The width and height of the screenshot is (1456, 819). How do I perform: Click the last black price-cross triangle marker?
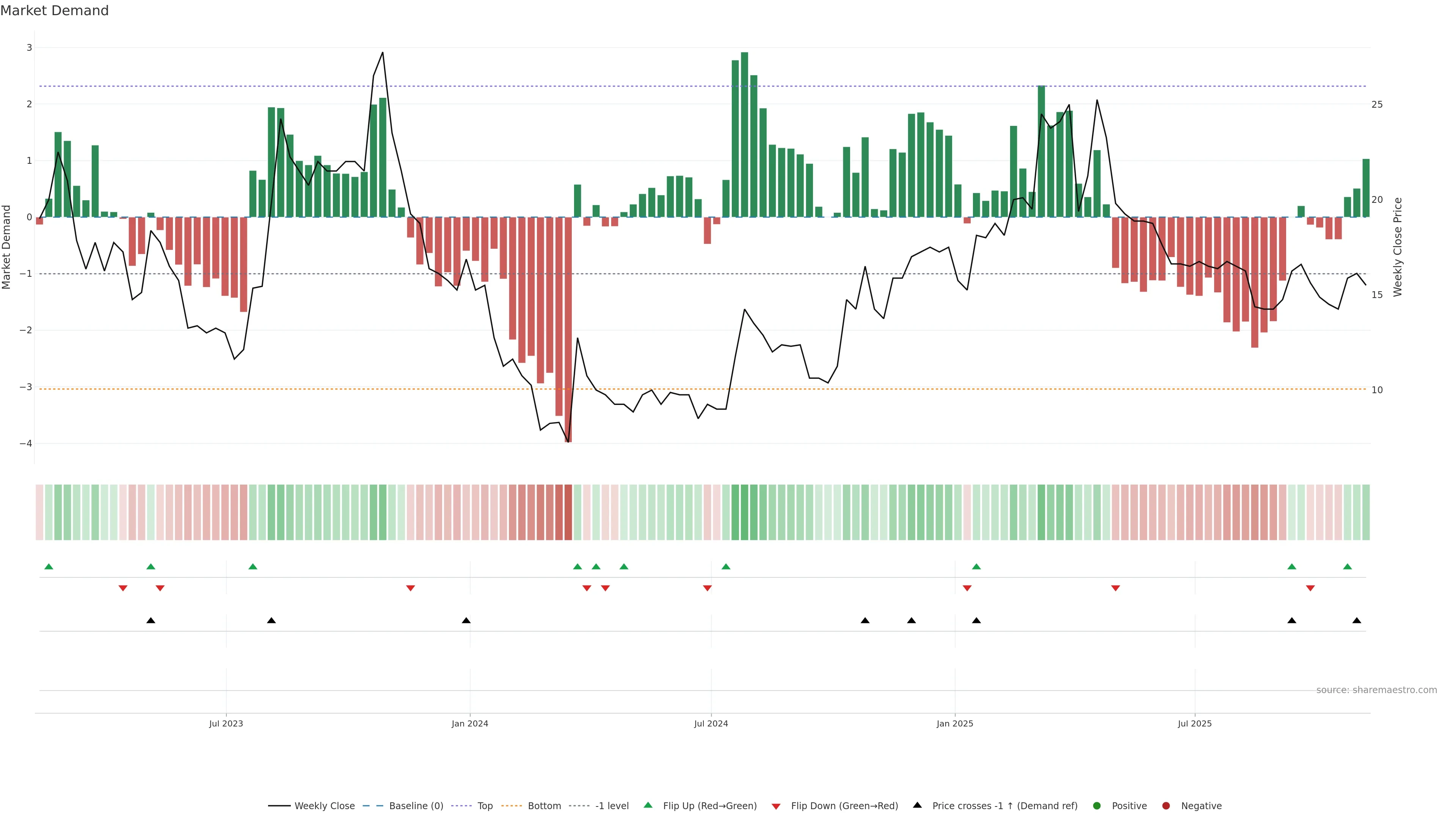tap(1357, 621)
